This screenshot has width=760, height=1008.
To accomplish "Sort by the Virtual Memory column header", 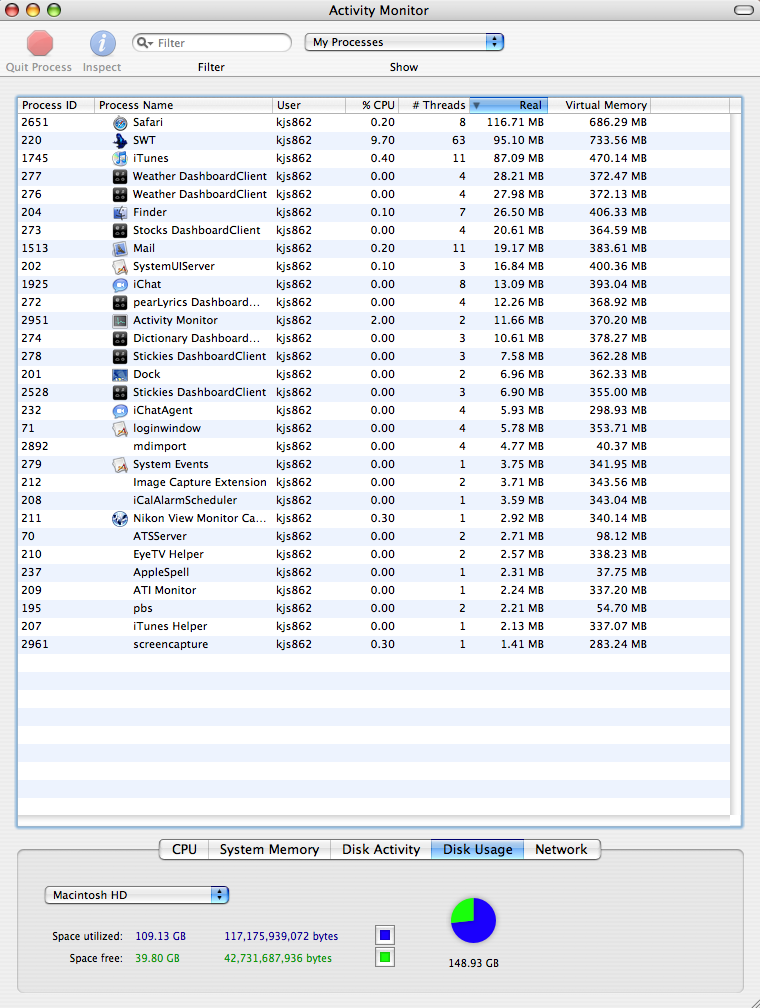I will click(600, 105).
